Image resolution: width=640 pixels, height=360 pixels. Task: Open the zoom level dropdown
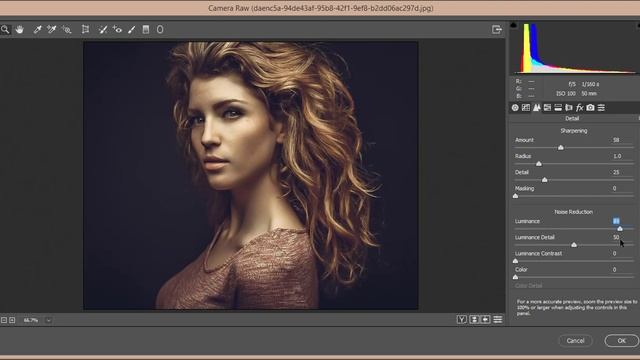coord(49,320)
